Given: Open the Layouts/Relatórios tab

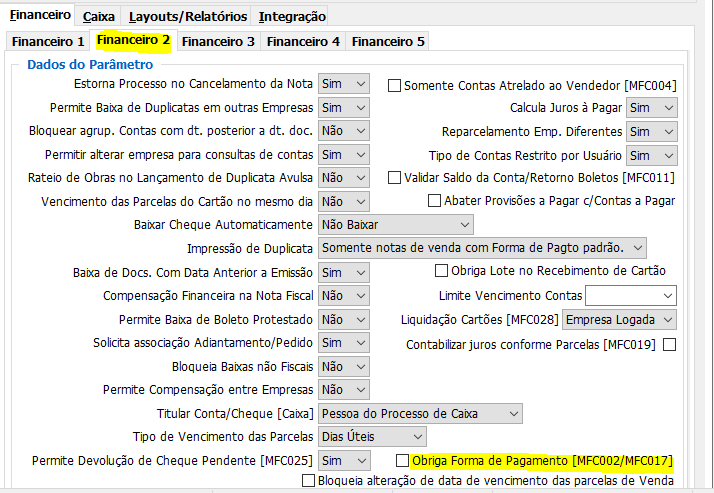Looking at the screenshot, I should [187, 16].
